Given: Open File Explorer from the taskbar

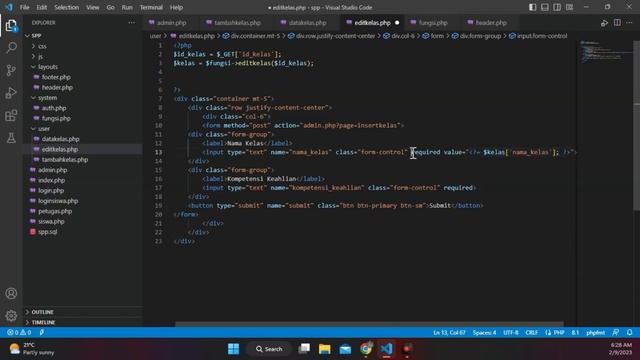Looking at the screenshot, I should point(324,349).
